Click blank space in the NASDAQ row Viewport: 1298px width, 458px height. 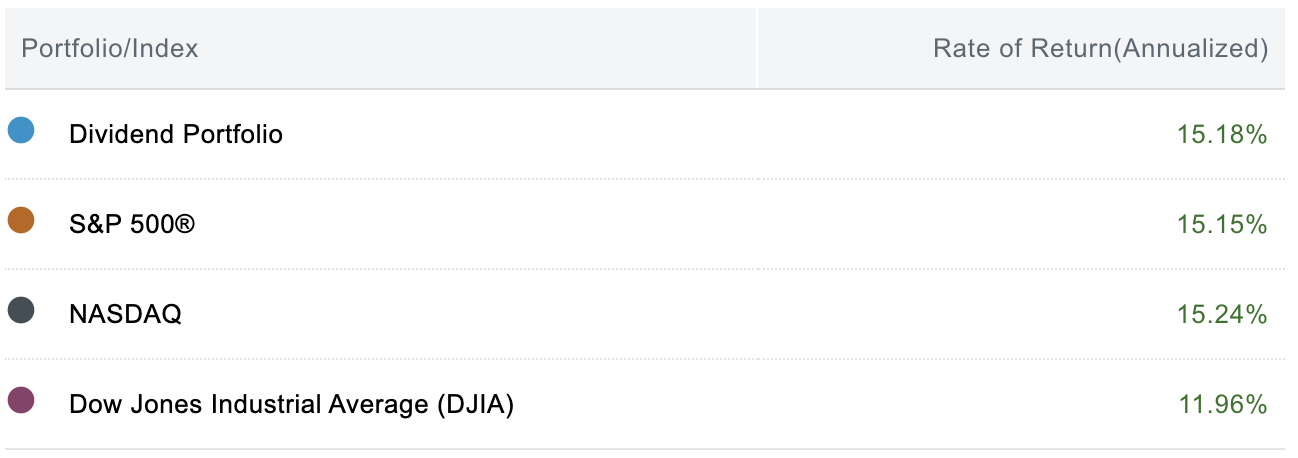(x=700, y=315)
